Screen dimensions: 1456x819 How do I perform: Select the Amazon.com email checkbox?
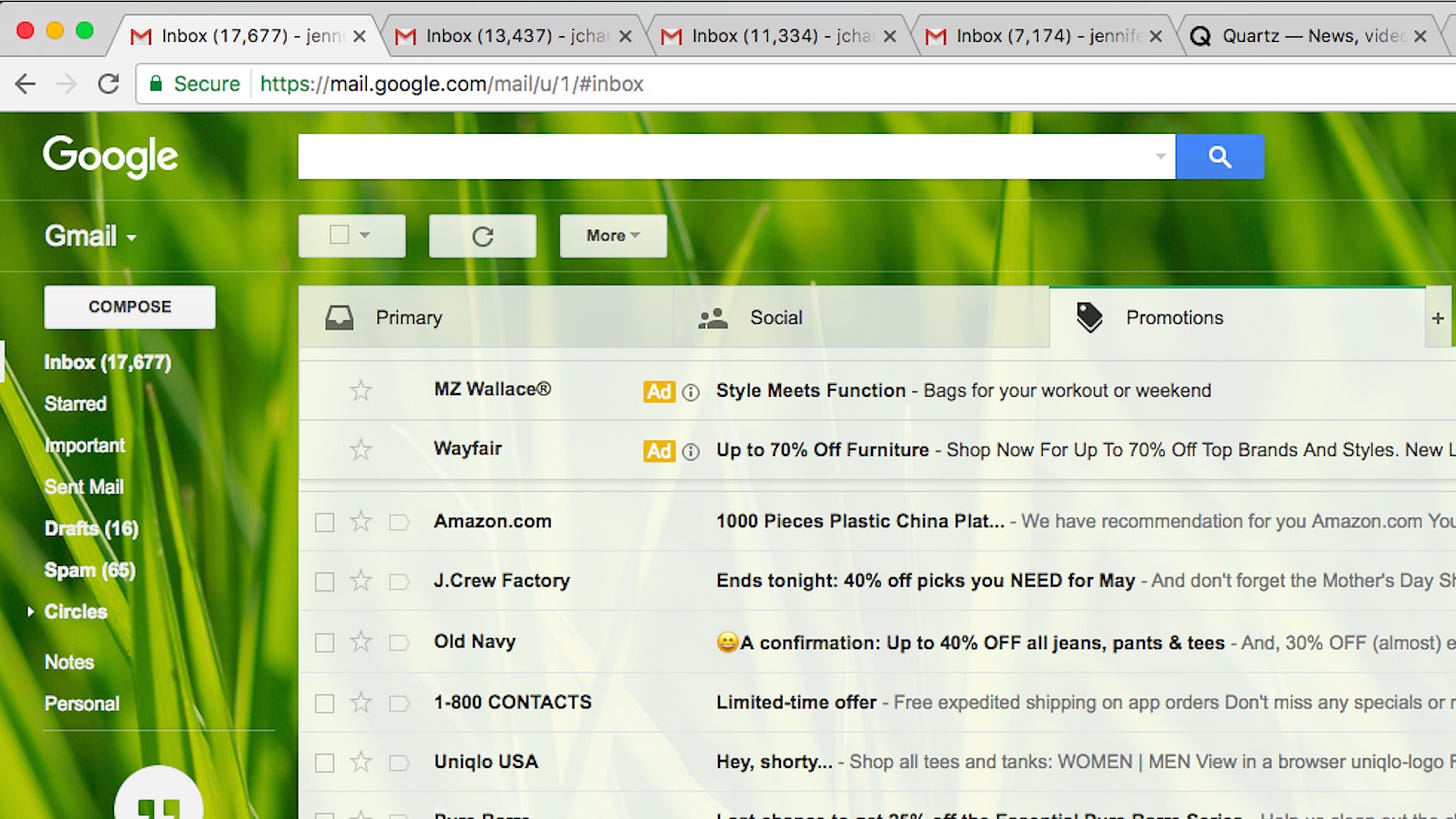324,522
